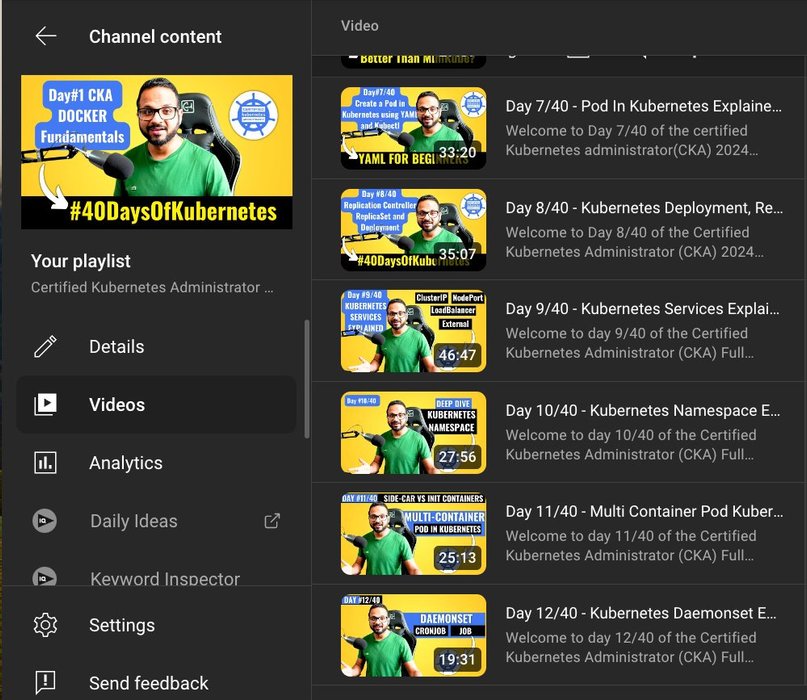Click the Day 8/40 video thumbnail

(413, 230)
